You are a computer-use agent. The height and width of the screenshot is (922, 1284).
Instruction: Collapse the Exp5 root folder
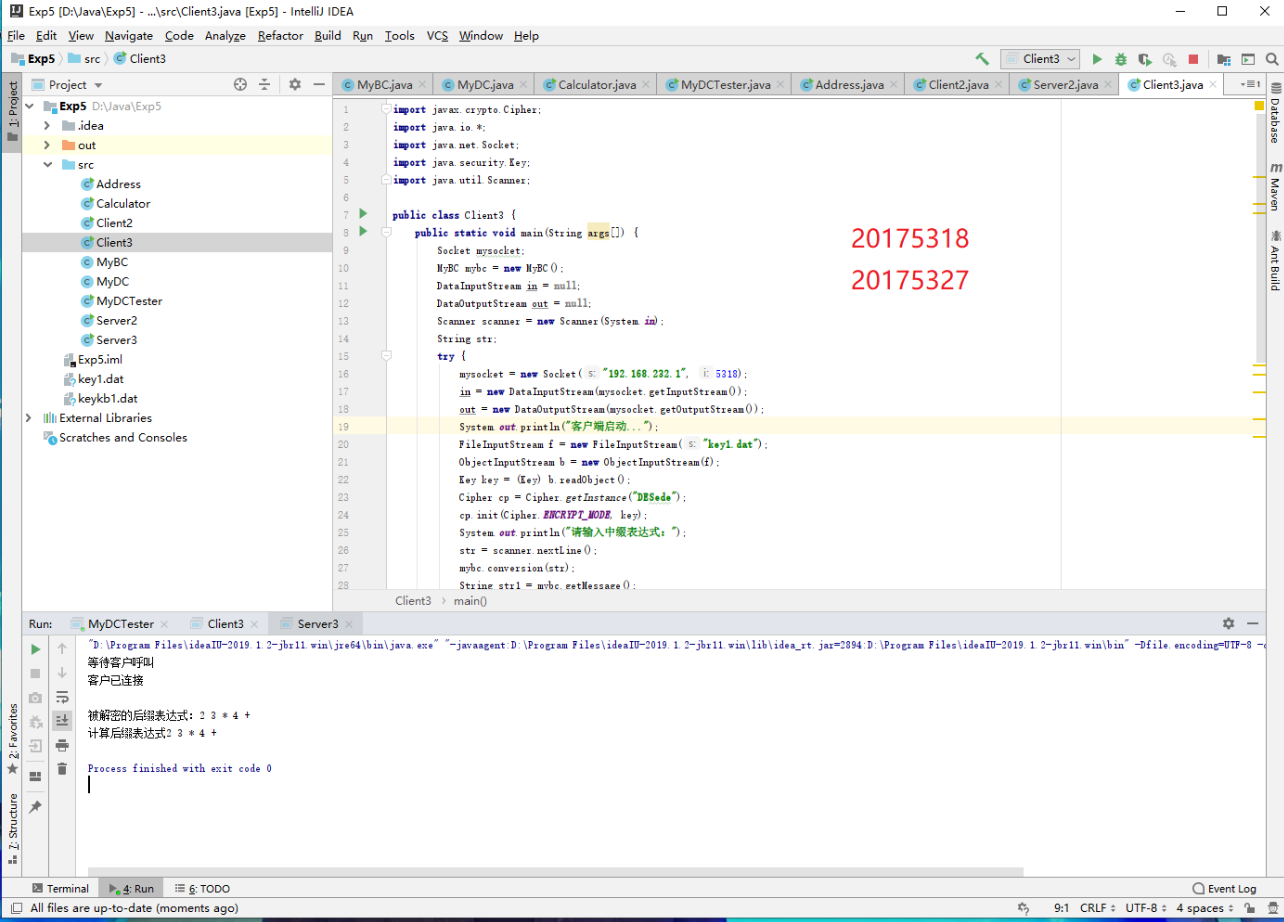29,106
